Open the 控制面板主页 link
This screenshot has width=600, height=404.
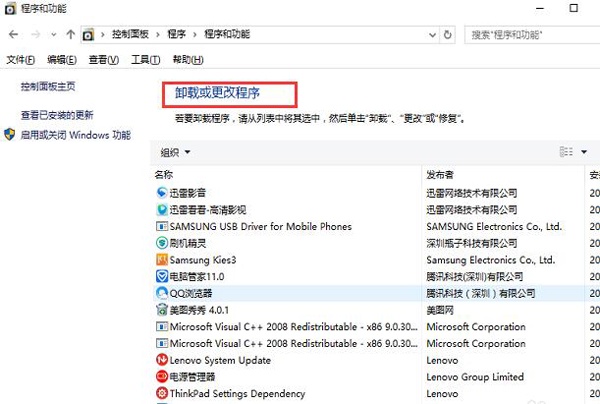coord(48,87)
